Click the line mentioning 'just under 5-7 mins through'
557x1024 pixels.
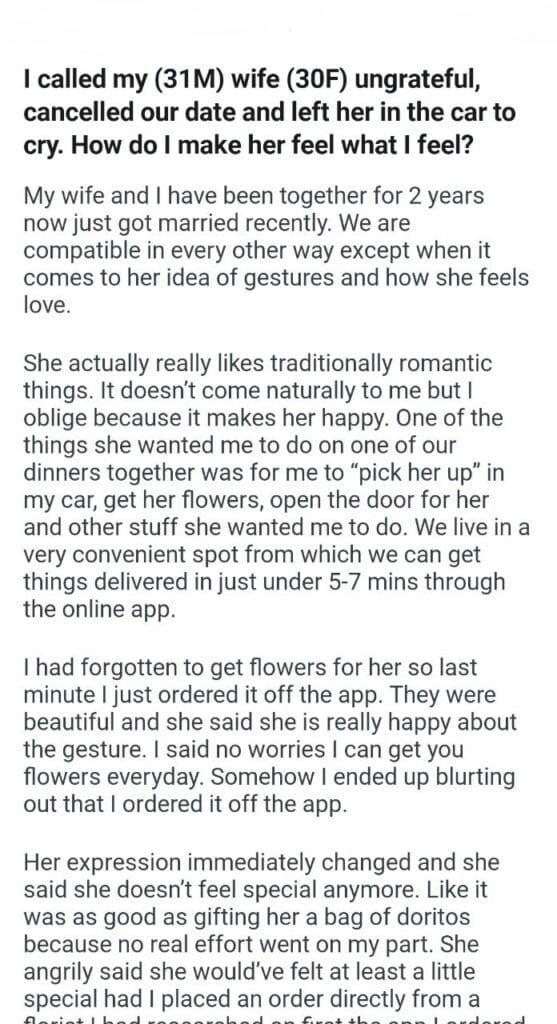264,582
